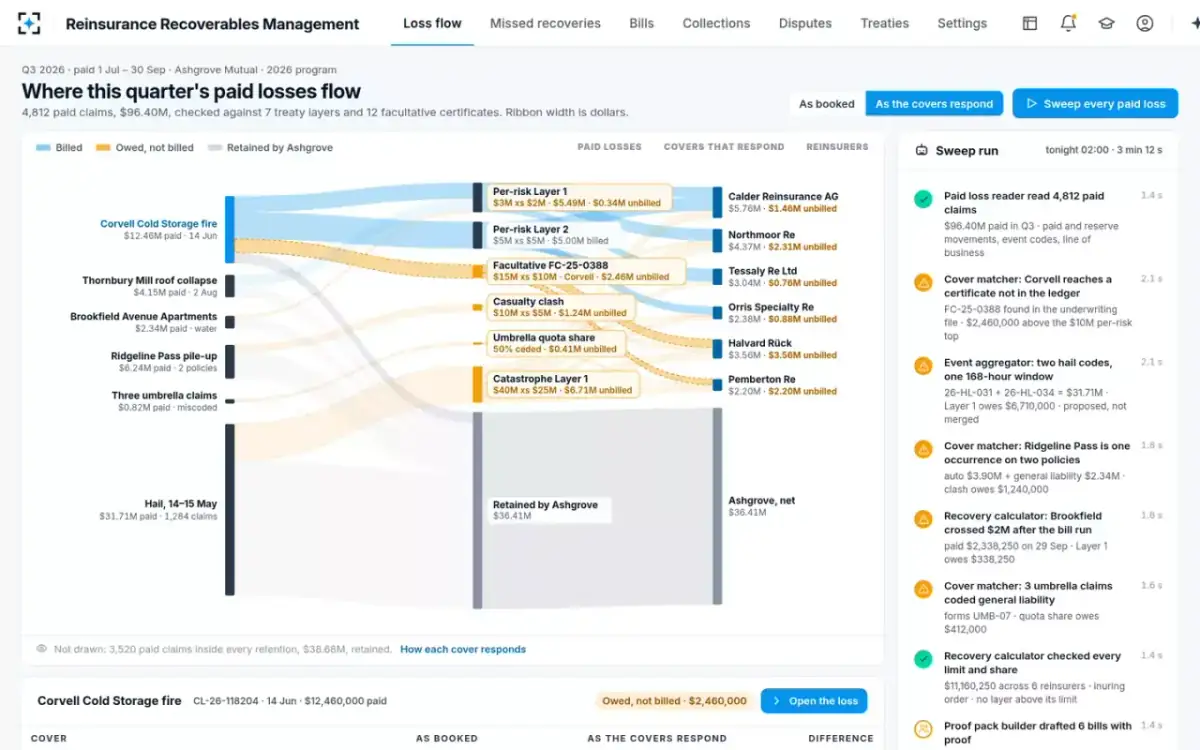Image resolution: width=1200 pixels, height=750 pixels.
Task: Open the learning graduation cap icon
Action: coord(1107,23)
